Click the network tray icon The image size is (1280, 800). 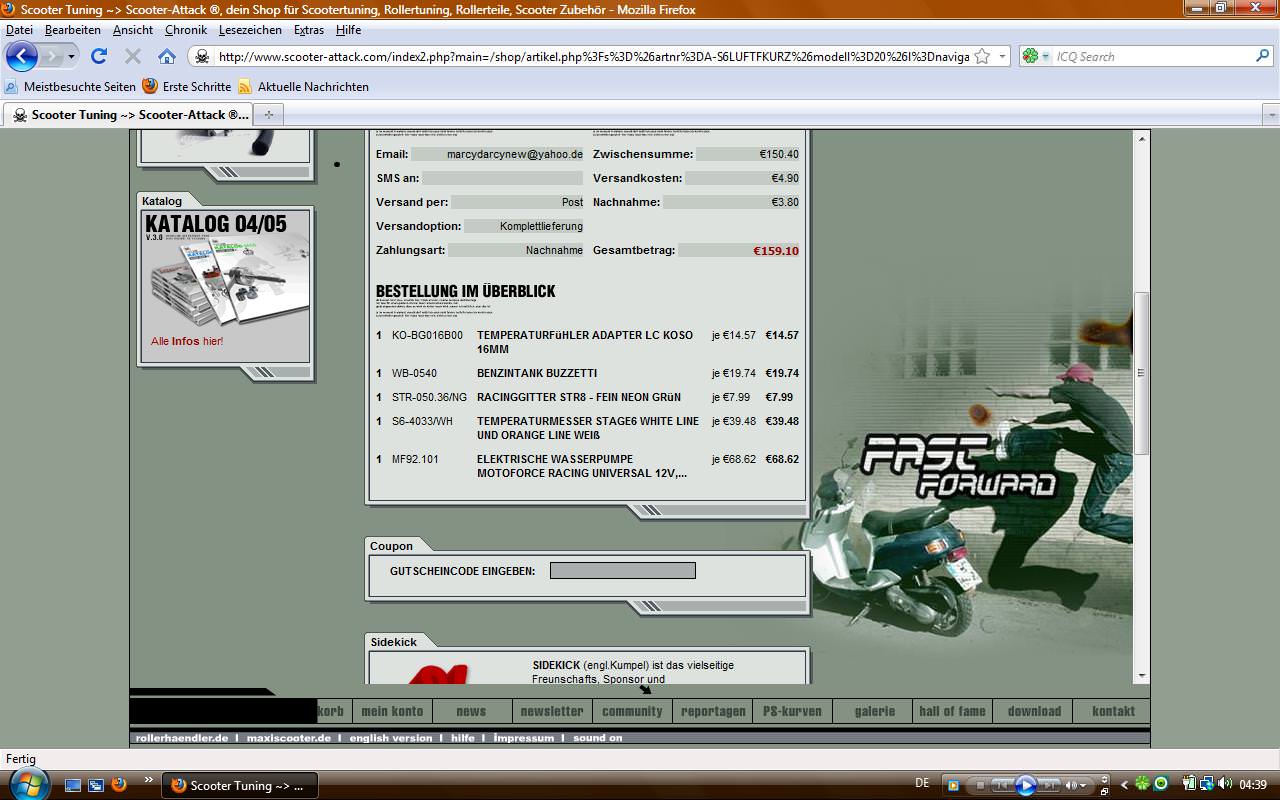pos(1208,784)
